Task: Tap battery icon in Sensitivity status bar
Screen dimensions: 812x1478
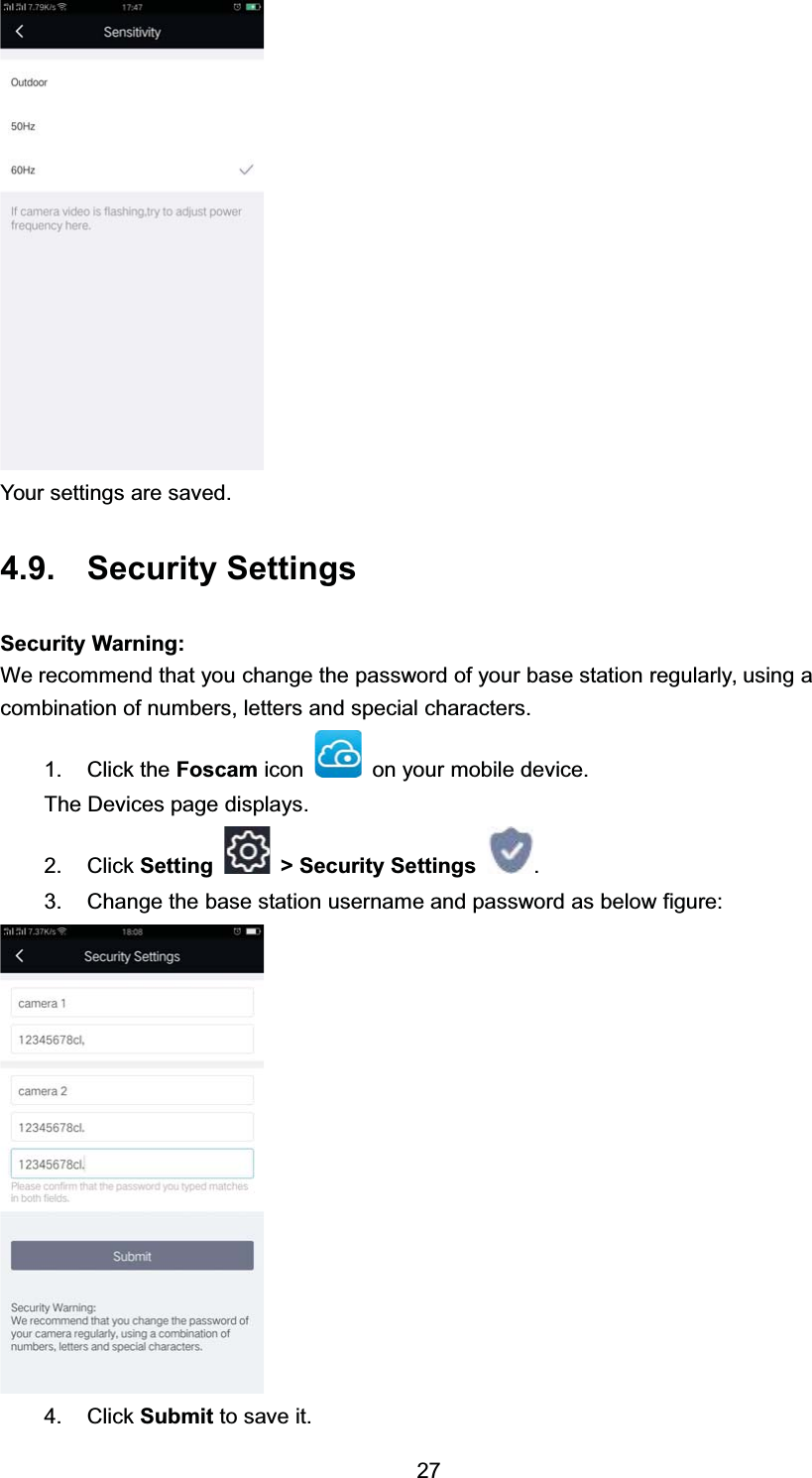Action: [x=254, y=7]
